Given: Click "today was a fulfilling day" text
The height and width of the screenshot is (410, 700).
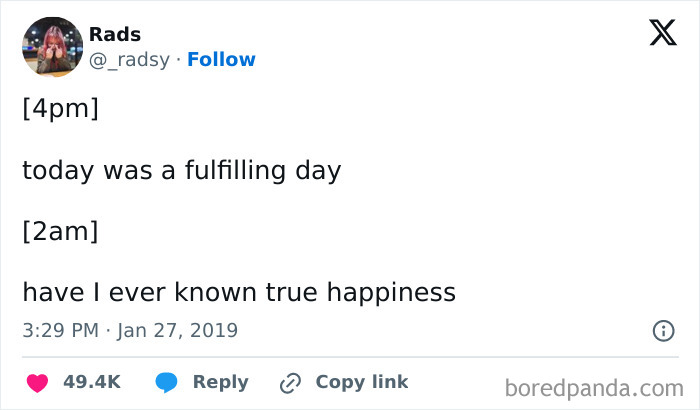Looking at the screenshot, I should (182, 171).
